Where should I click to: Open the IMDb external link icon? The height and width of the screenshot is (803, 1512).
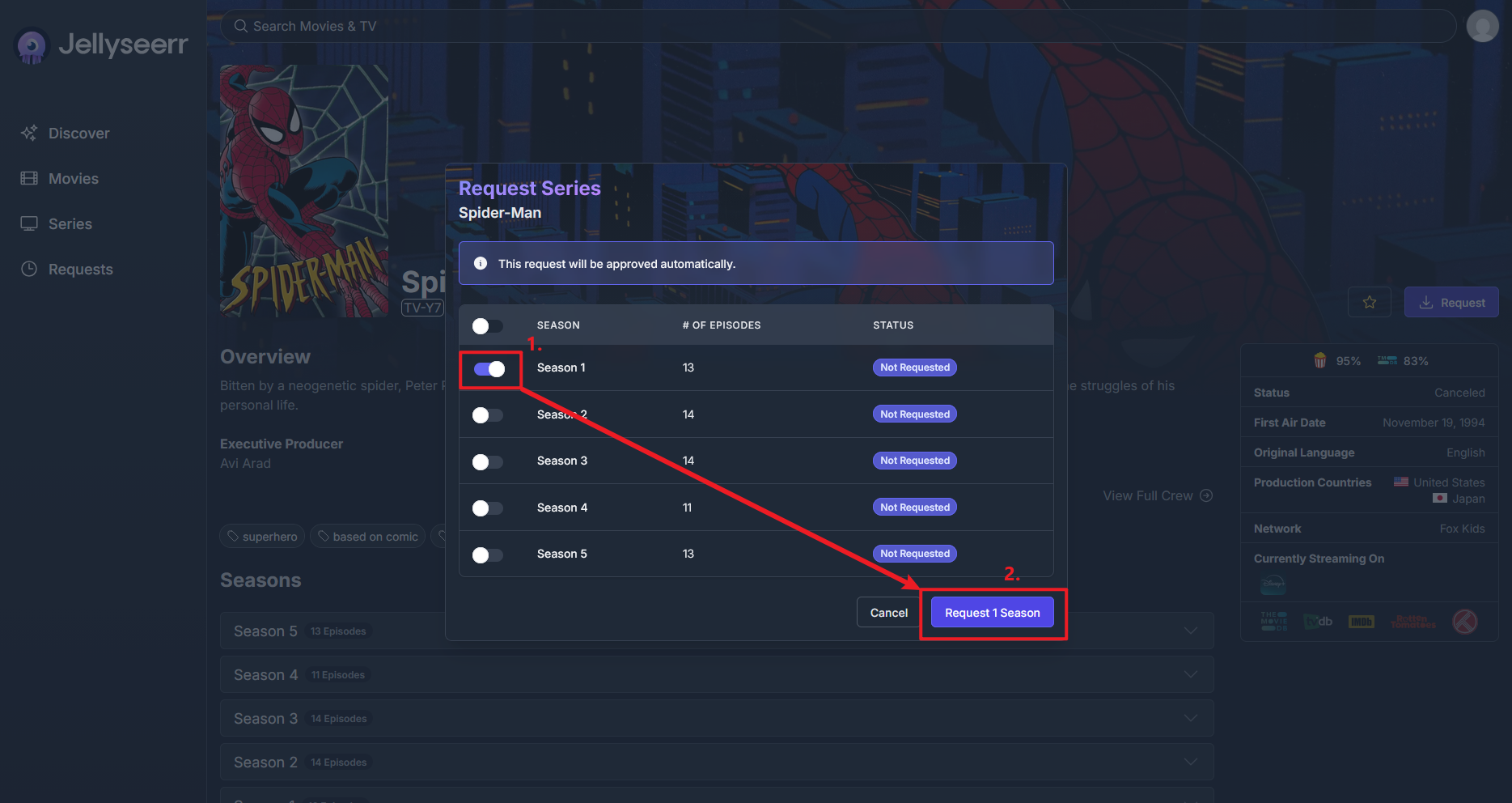pyautogui.click(x=1362, y=622)
